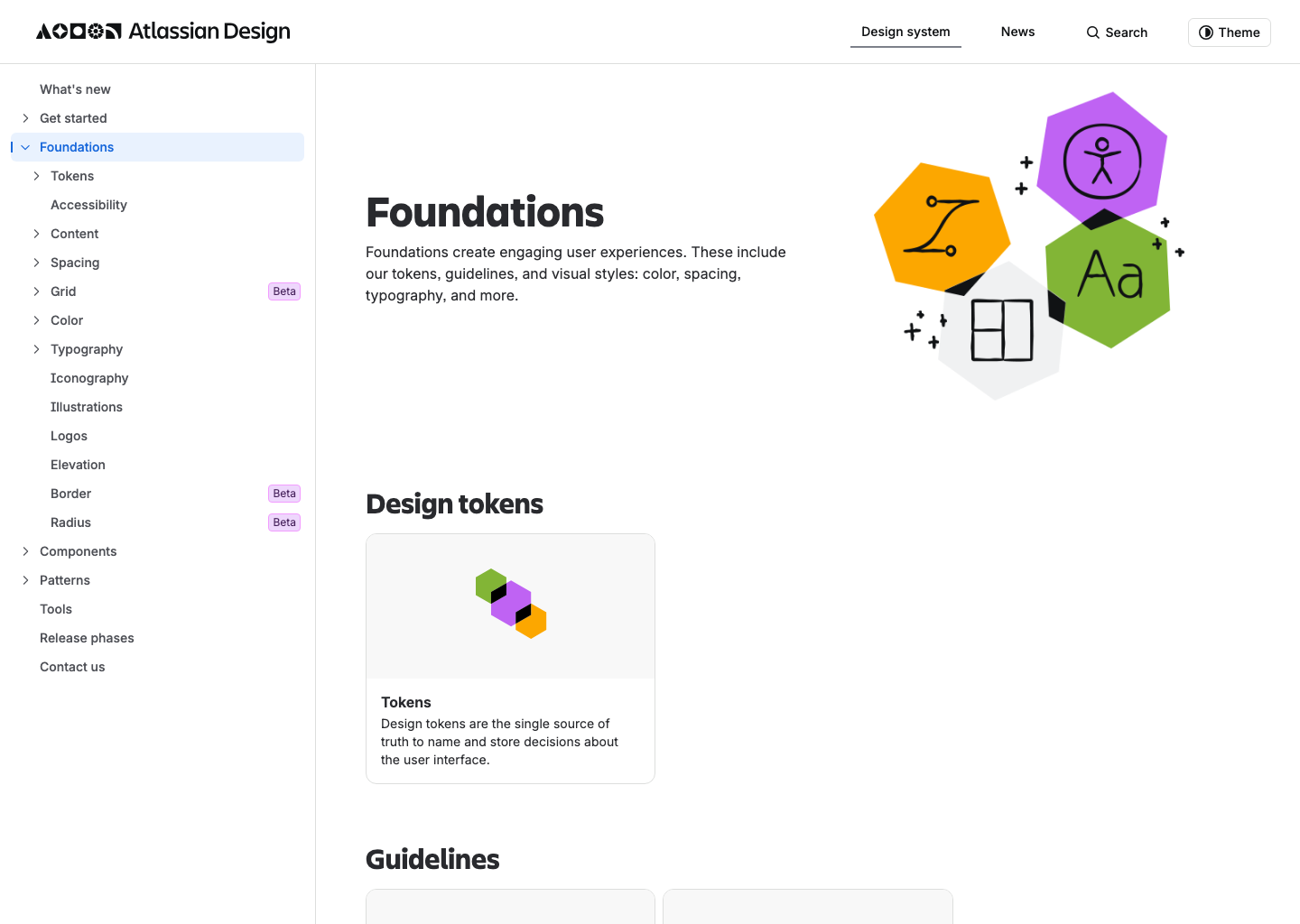Open the Tokens card

click(510, 659)
